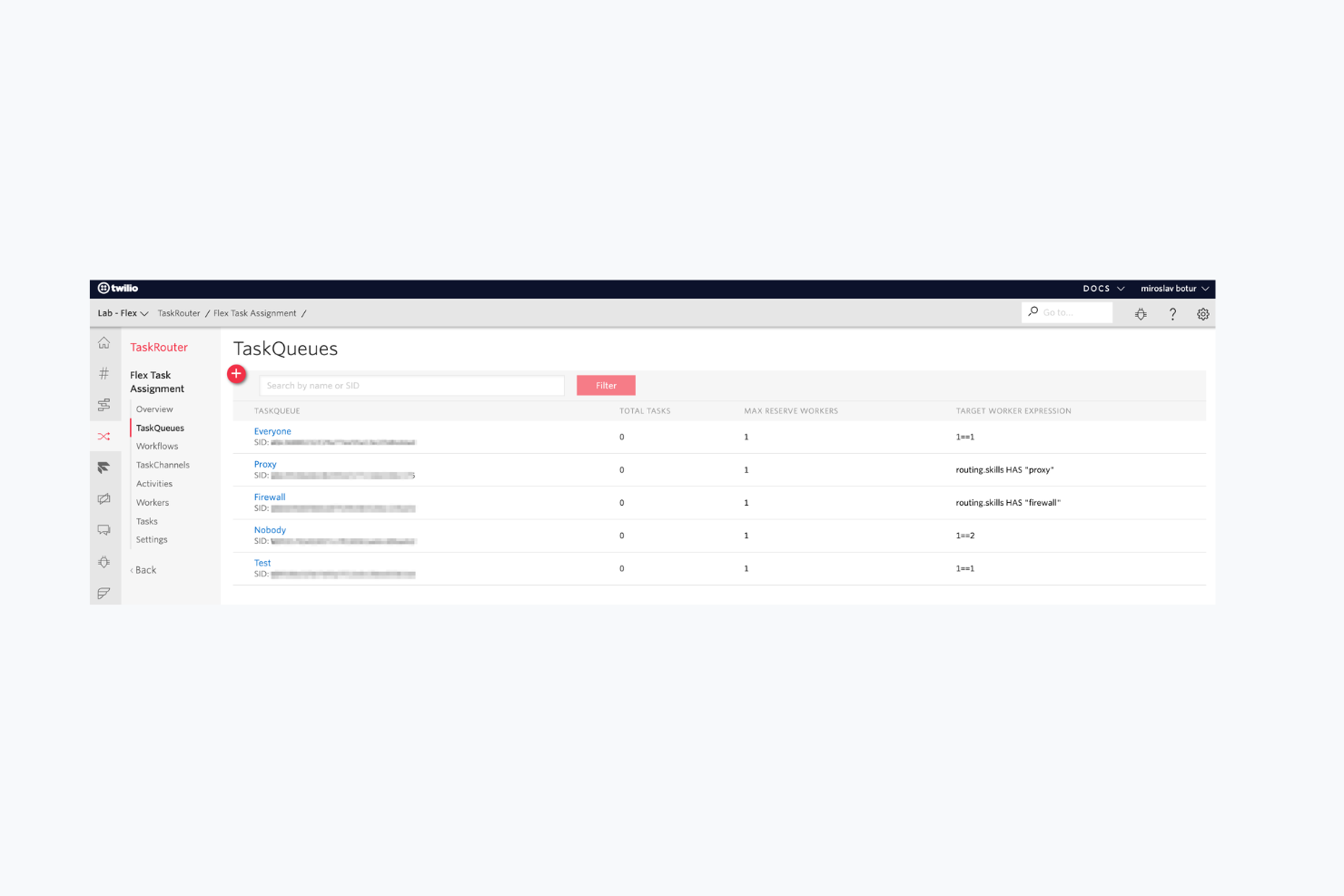1344x896 pixels.
Task: Click the TaskRouter sidebar heading
Action: (x=159, y=347)
